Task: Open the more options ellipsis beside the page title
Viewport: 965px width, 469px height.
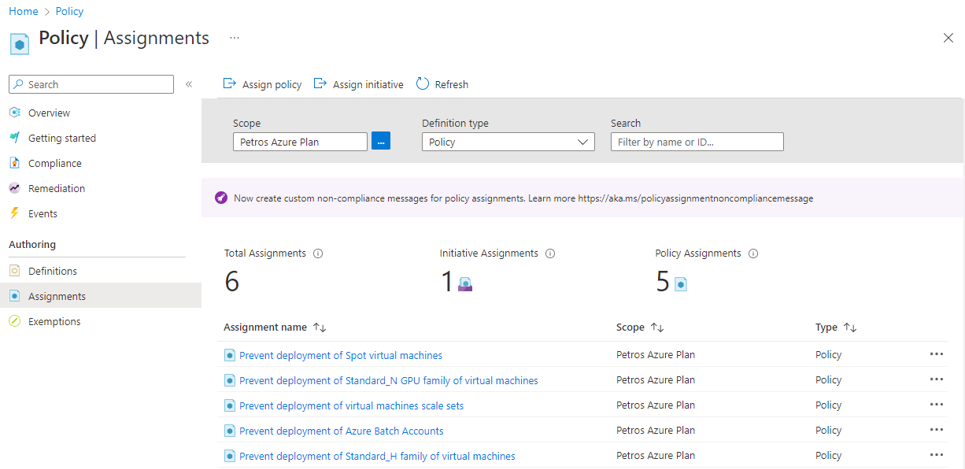Action: pos(234,38)
